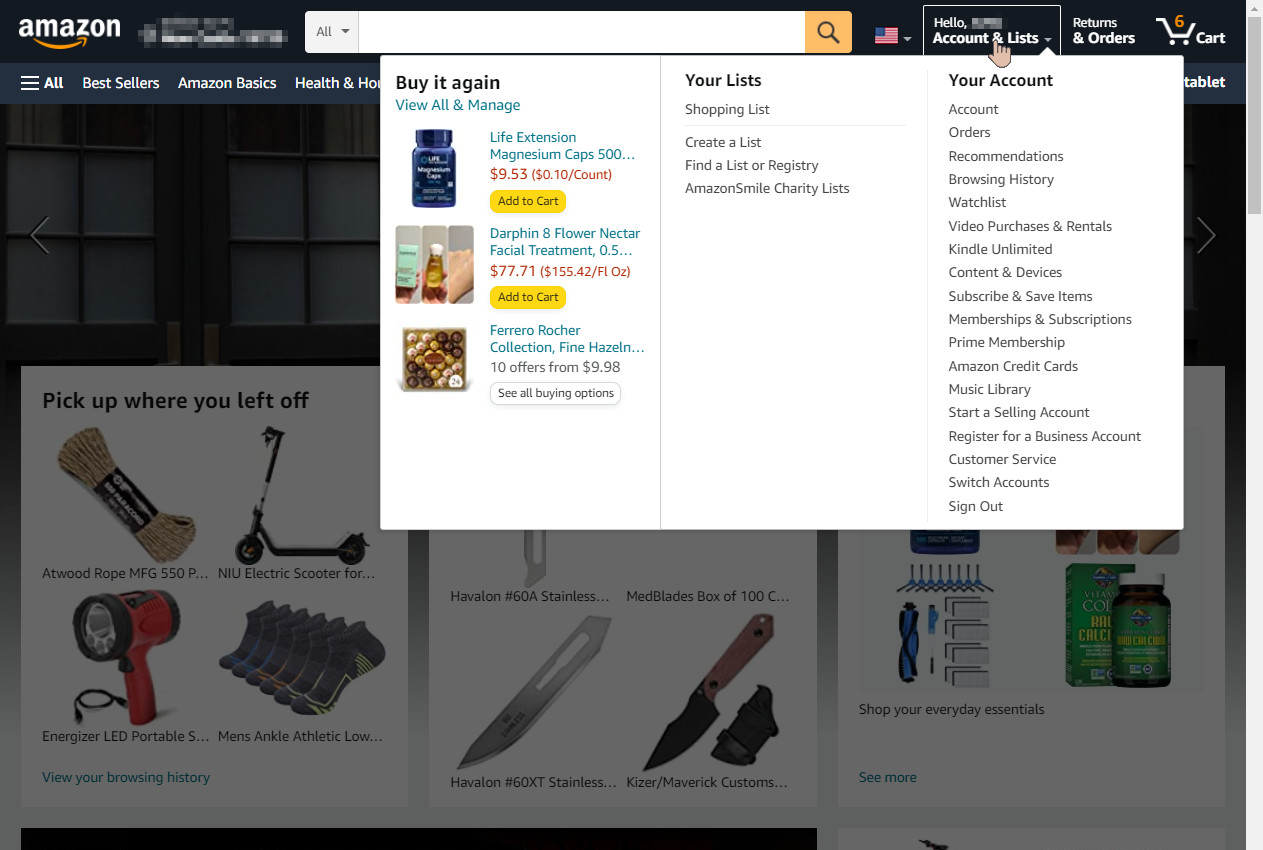Viewport: 1263px width, 850px height.
Task: Go to previous carousel slide arrow
Action: point(40,236)
